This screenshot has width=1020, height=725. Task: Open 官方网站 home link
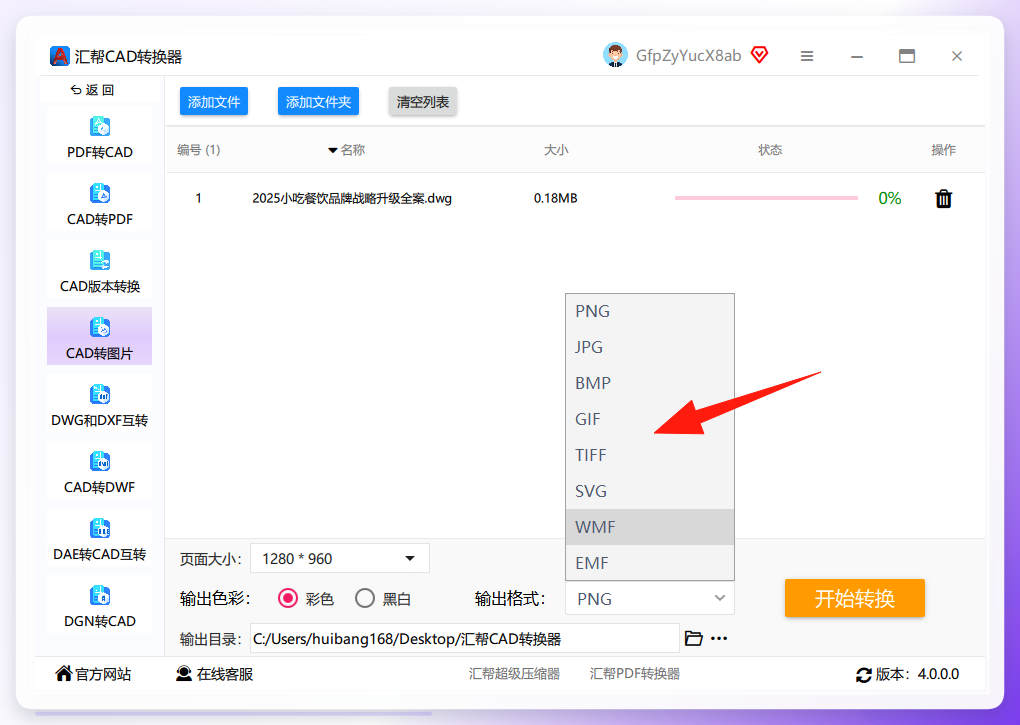[x=93, y=674]
